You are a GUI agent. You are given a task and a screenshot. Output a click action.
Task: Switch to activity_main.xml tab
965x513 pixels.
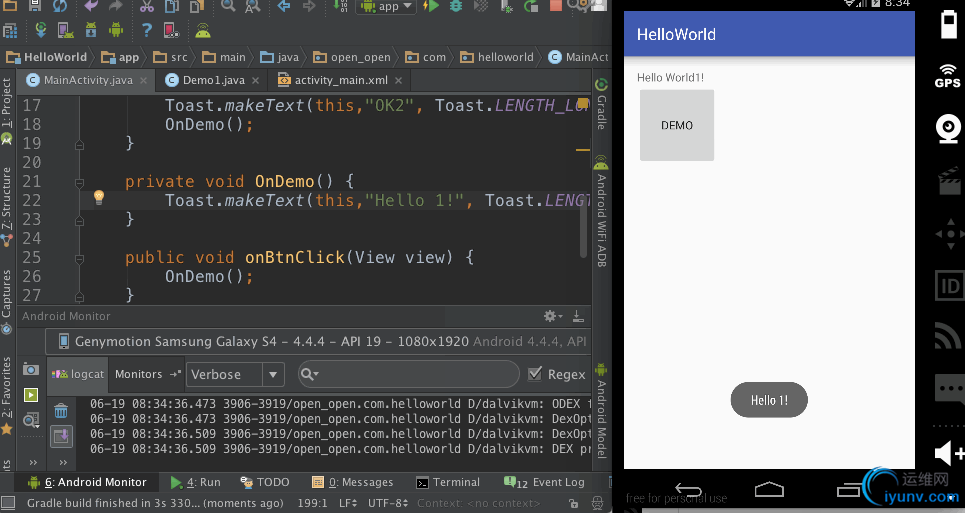tap(340, 80)
